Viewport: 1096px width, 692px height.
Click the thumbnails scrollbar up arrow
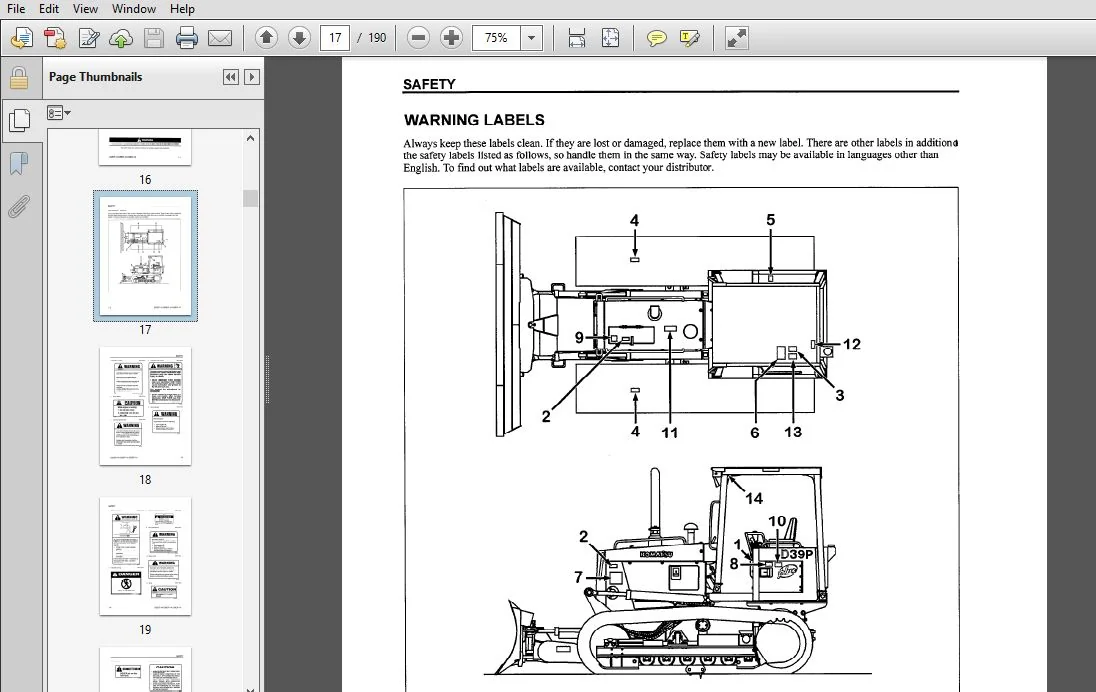250,138
